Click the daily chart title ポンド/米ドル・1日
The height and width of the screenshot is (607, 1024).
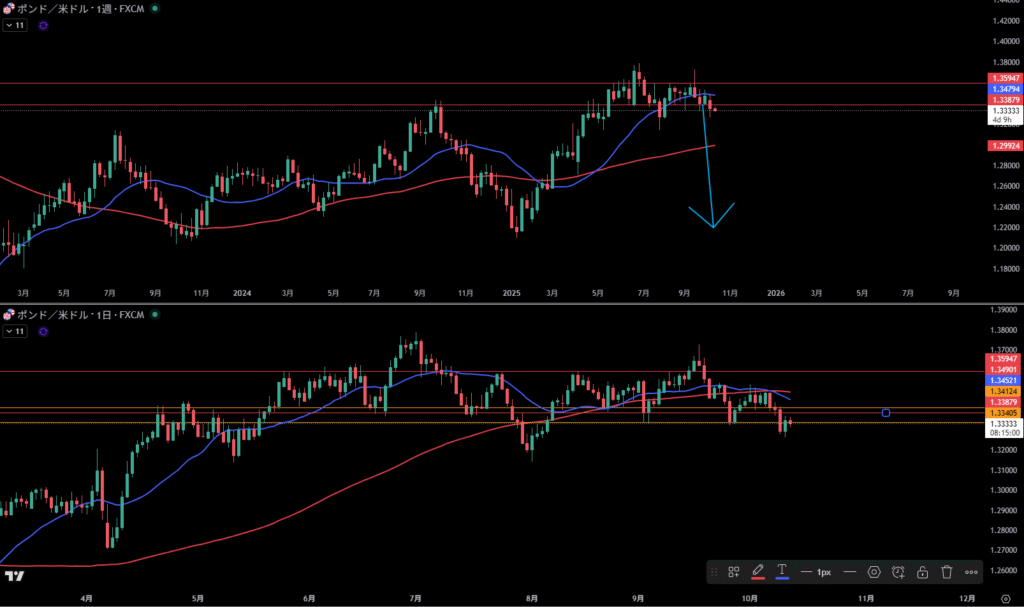80,315
